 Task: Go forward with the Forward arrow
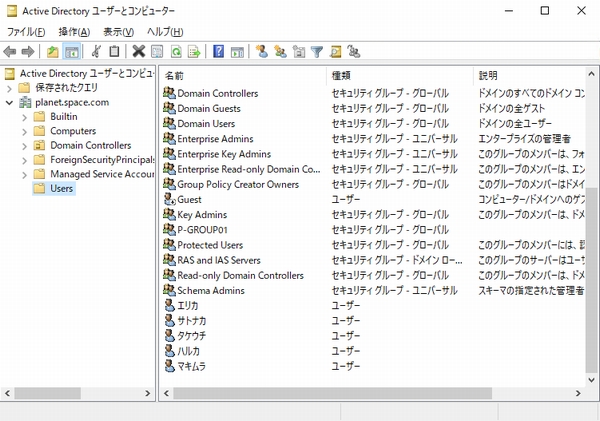pos(28,51)
